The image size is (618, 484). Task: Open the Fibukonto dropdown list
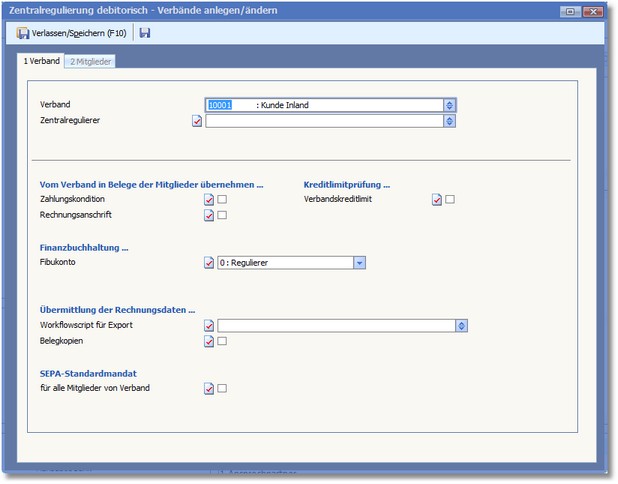359,263
